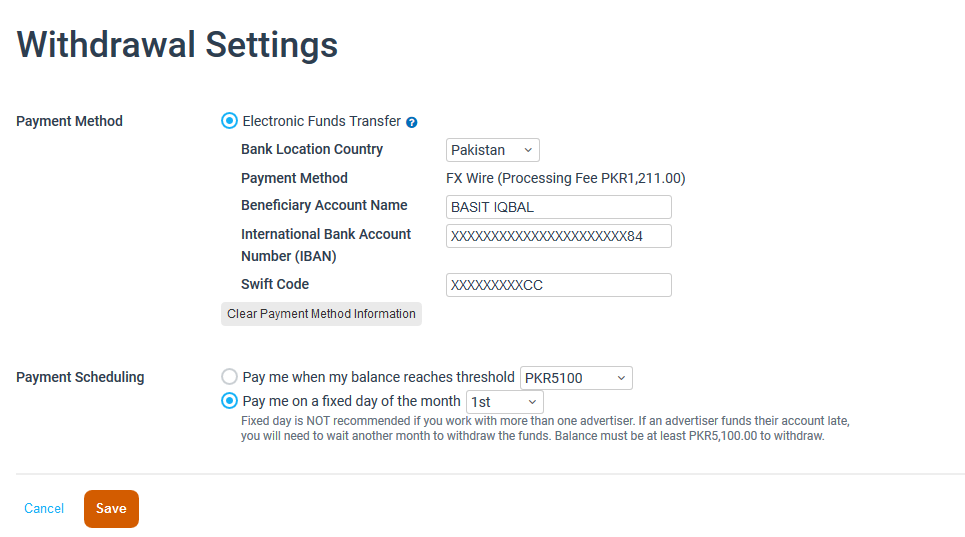Click the FX Wire processing fee text
The image size is (965, 537).
(x=566, y=178)
